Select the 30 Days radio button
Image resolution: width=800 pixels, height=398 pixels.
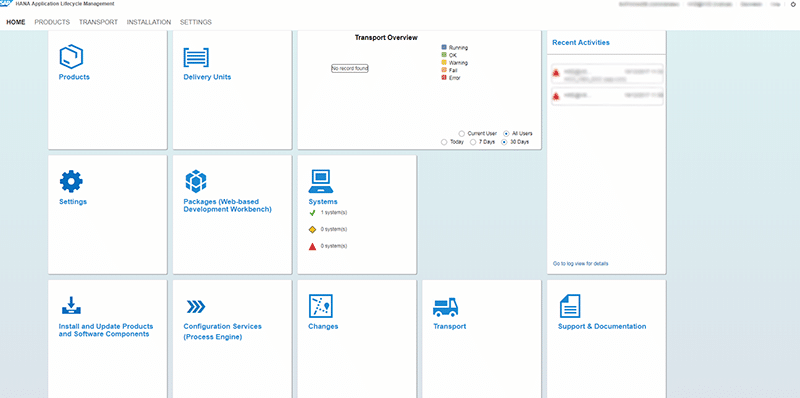coord(504,142)
